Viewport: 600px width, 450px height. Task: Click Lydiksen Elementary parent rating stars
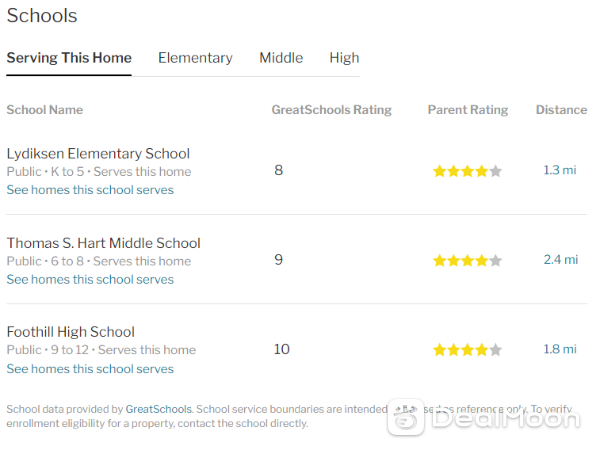coord(467,171)
